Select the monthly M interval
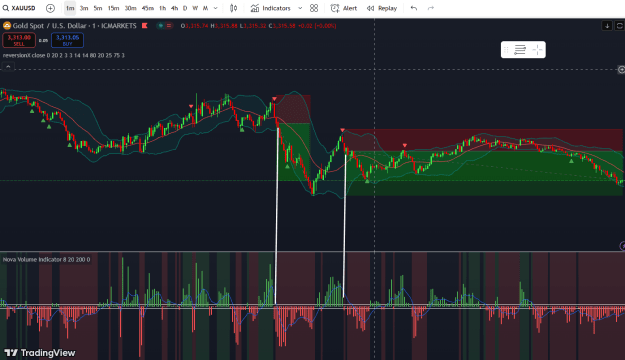The height and width of the screenshot is (360, 625). (x=205, y=8)
